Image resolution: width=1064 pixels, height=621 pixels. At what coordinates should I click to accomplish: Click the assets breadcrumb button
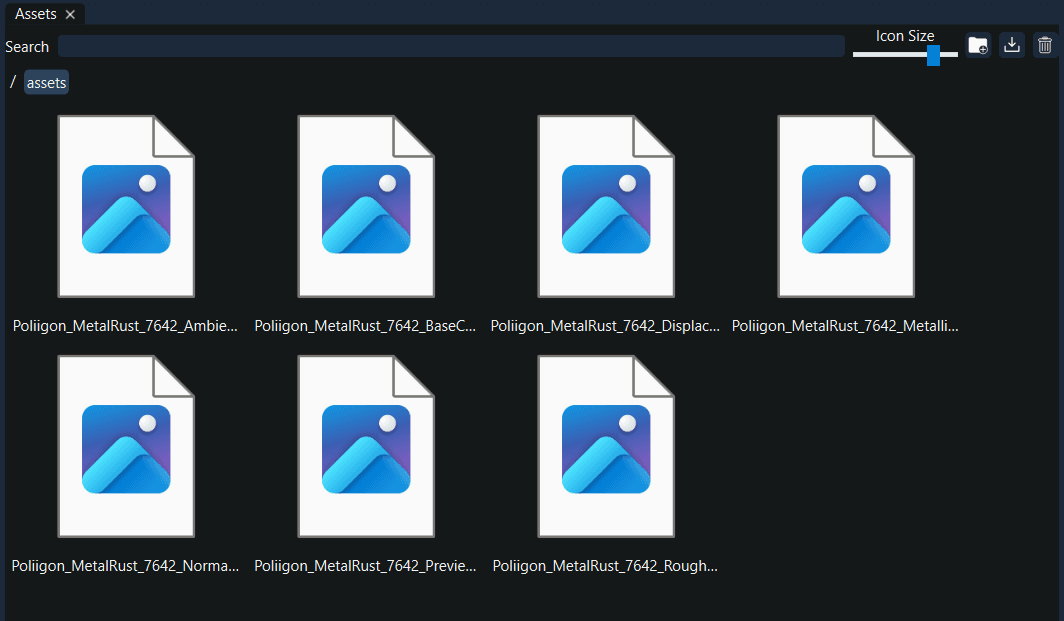46,82
